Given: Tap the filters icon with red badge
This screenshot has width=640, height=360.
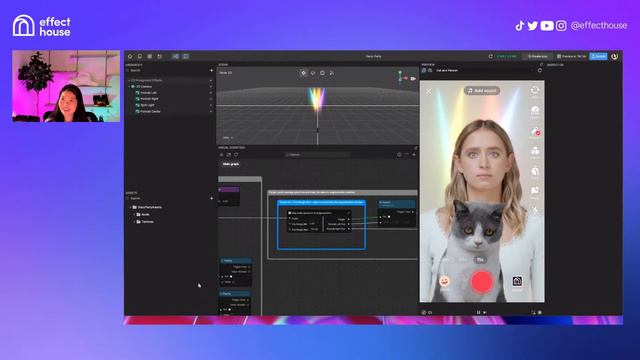Looking at the screenshot, I should 535,131.
